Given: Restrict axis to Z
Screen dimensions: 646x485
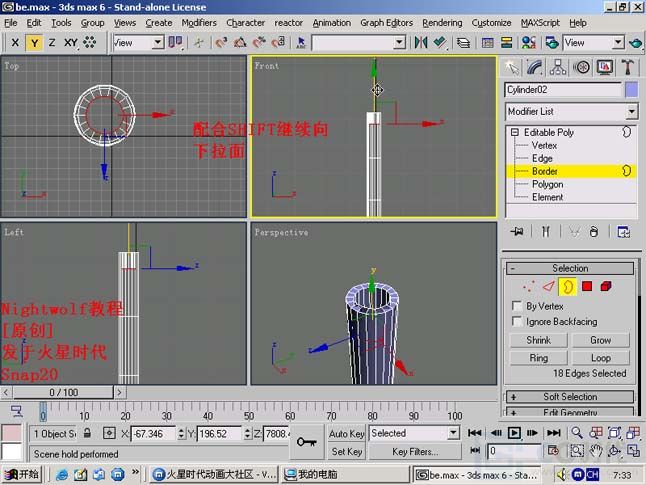Looking at the screenshot, I should 51,43.
